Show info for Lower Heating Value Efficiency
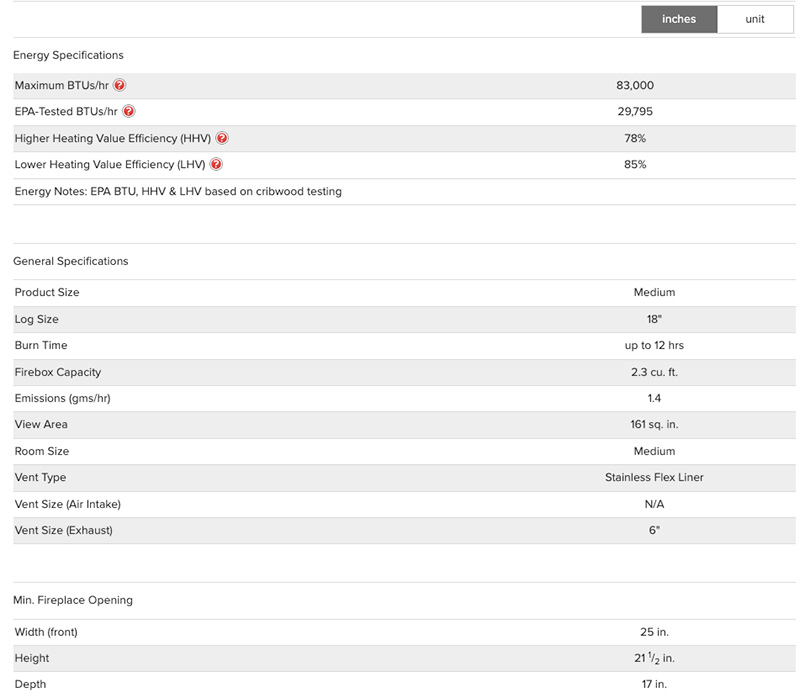The height and width of the screenshot is (698, 800). [x=216, y=164]
